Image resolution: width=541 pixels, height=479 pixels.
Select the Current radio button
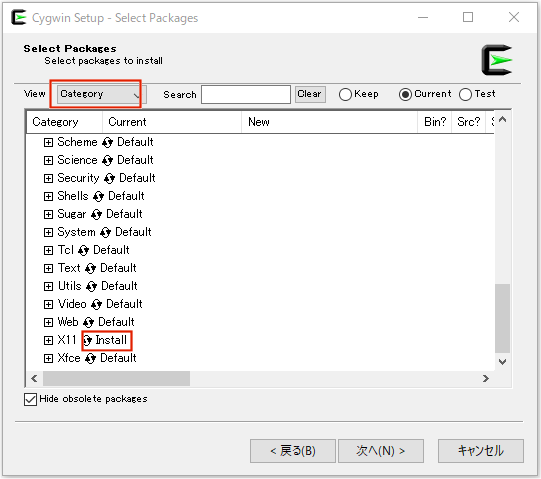(x=405, y=94)
